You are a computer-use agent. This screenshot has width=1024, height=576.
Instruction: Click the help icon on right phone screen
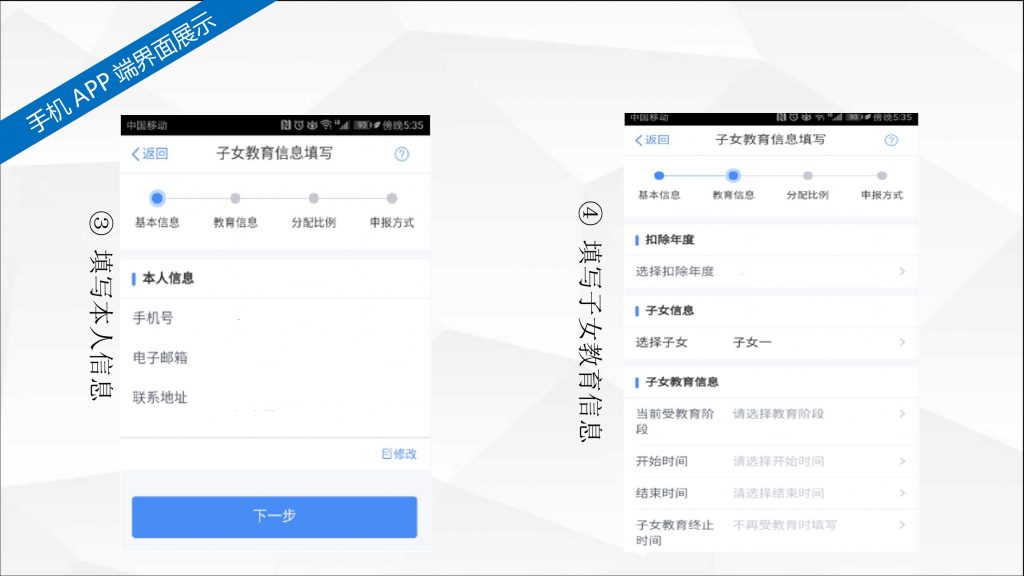[891, 140]
